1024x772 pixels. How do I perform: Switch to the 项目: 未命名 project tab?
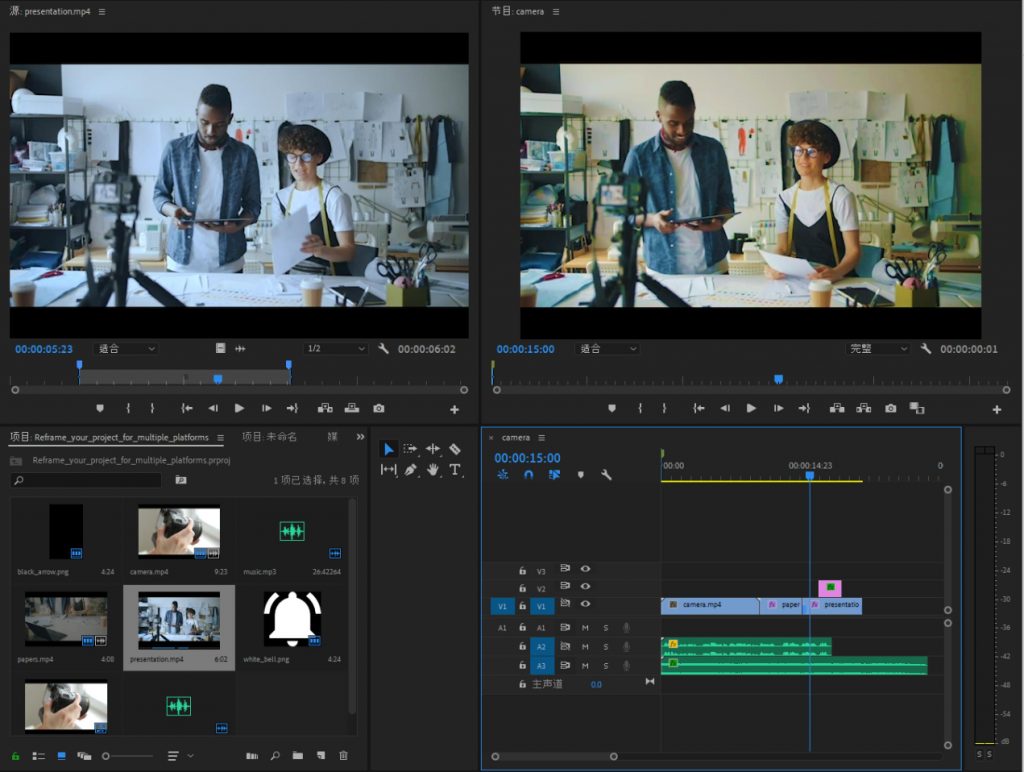tap(269, 437)
